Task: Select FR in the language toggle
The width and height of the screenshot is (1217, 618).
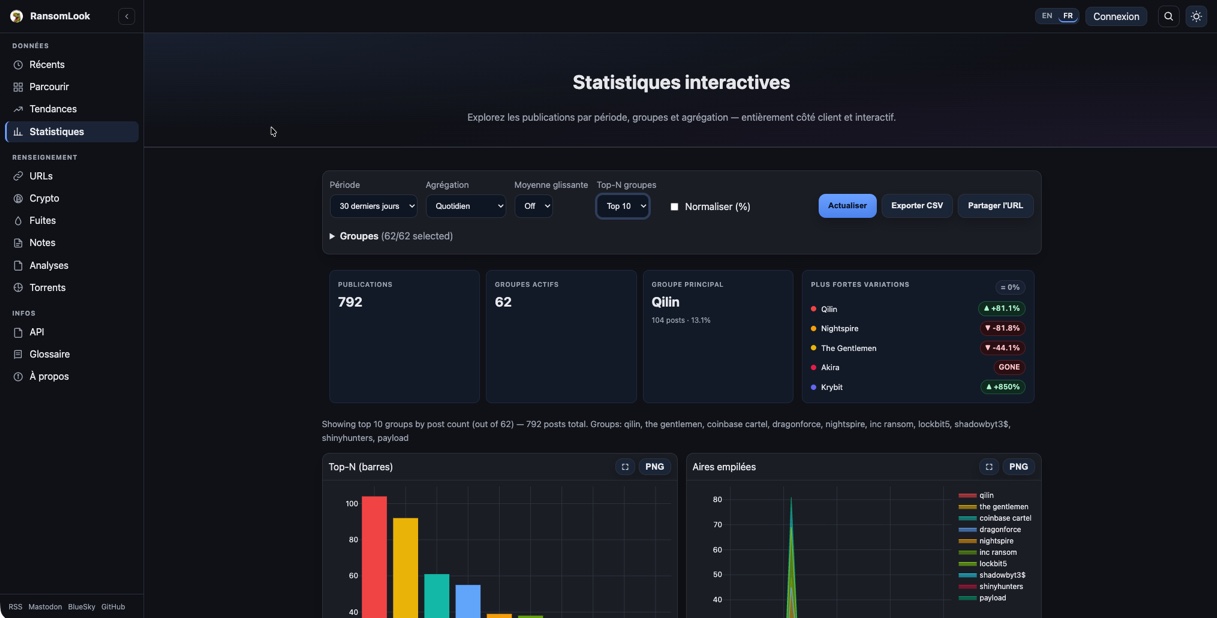Action: click(x=1068, y=16)
